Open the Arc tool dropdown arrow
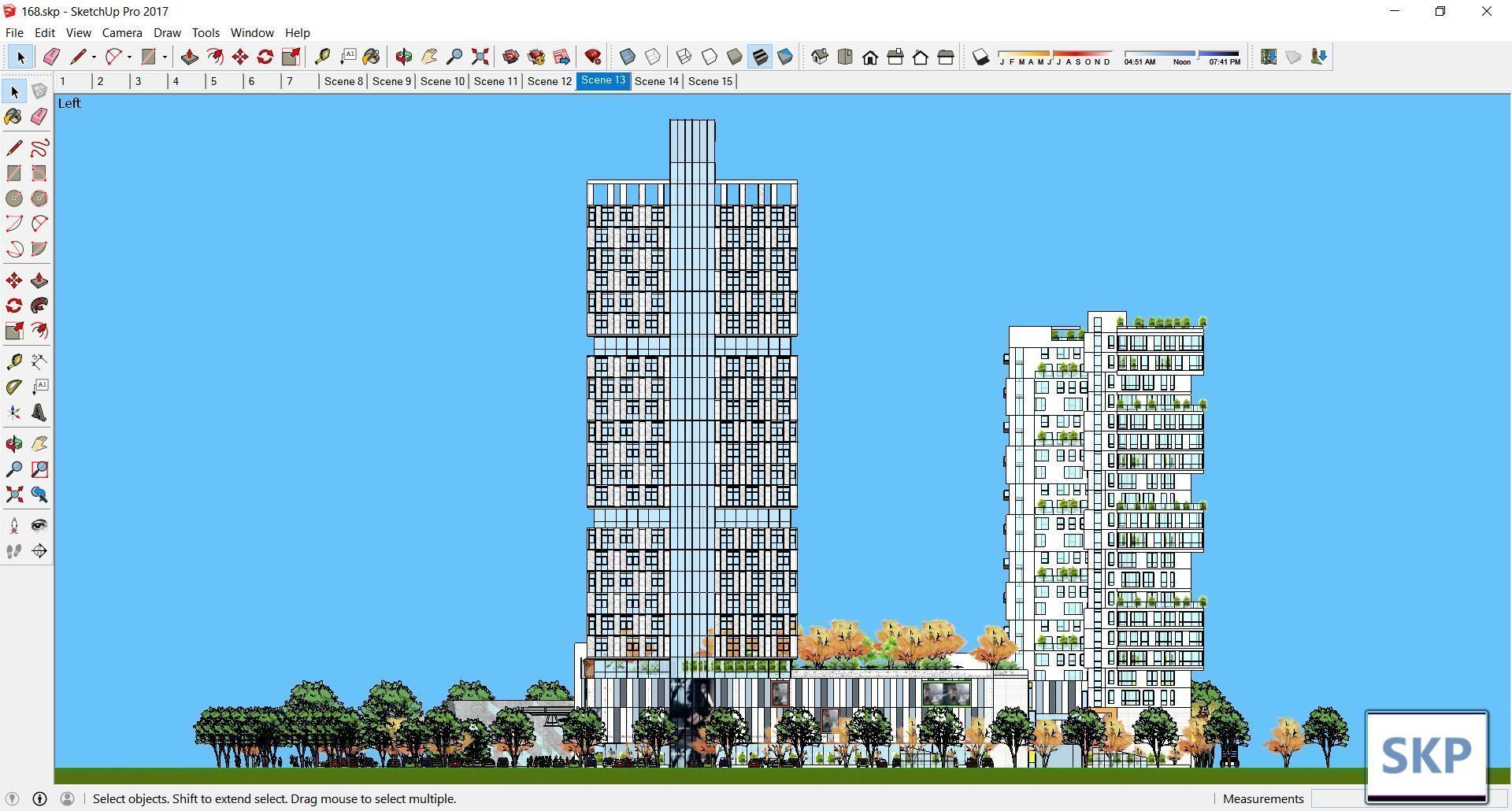Image resolution: width=1512 pixels, height=811 pixels. click(x=129, y=57)
